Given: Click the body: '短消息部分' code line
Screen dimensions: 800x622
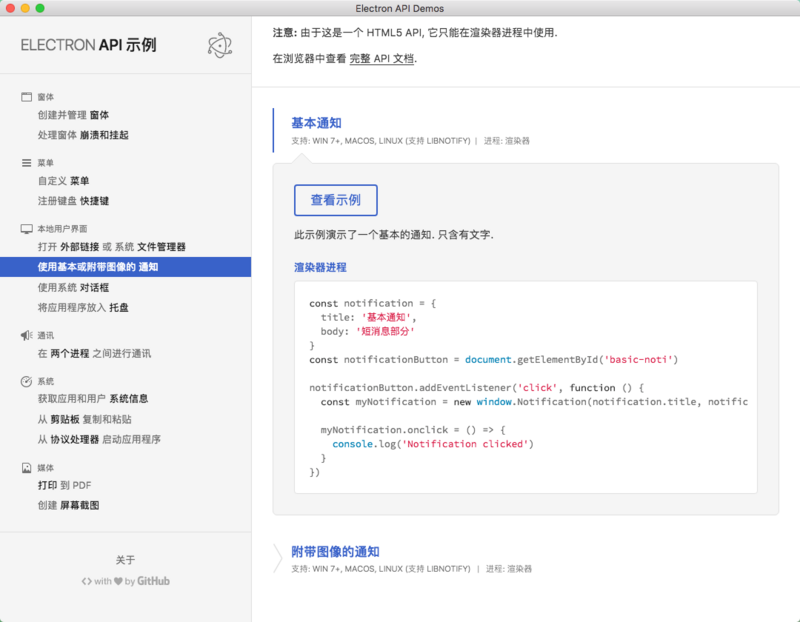Looking at the screenshot, I should pyautogui.click(x=367, y=332).
